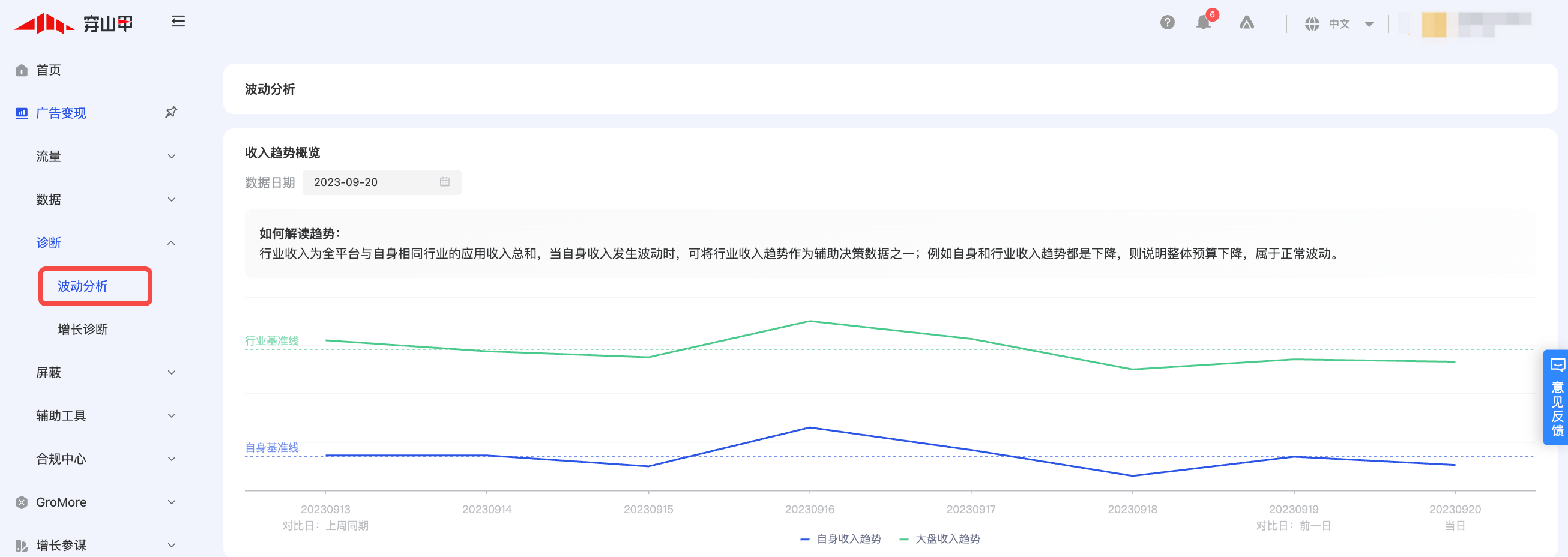Collapse the 诊断 submenu
This screenshot has height=557, width=1568.
[x=171, y=243]
